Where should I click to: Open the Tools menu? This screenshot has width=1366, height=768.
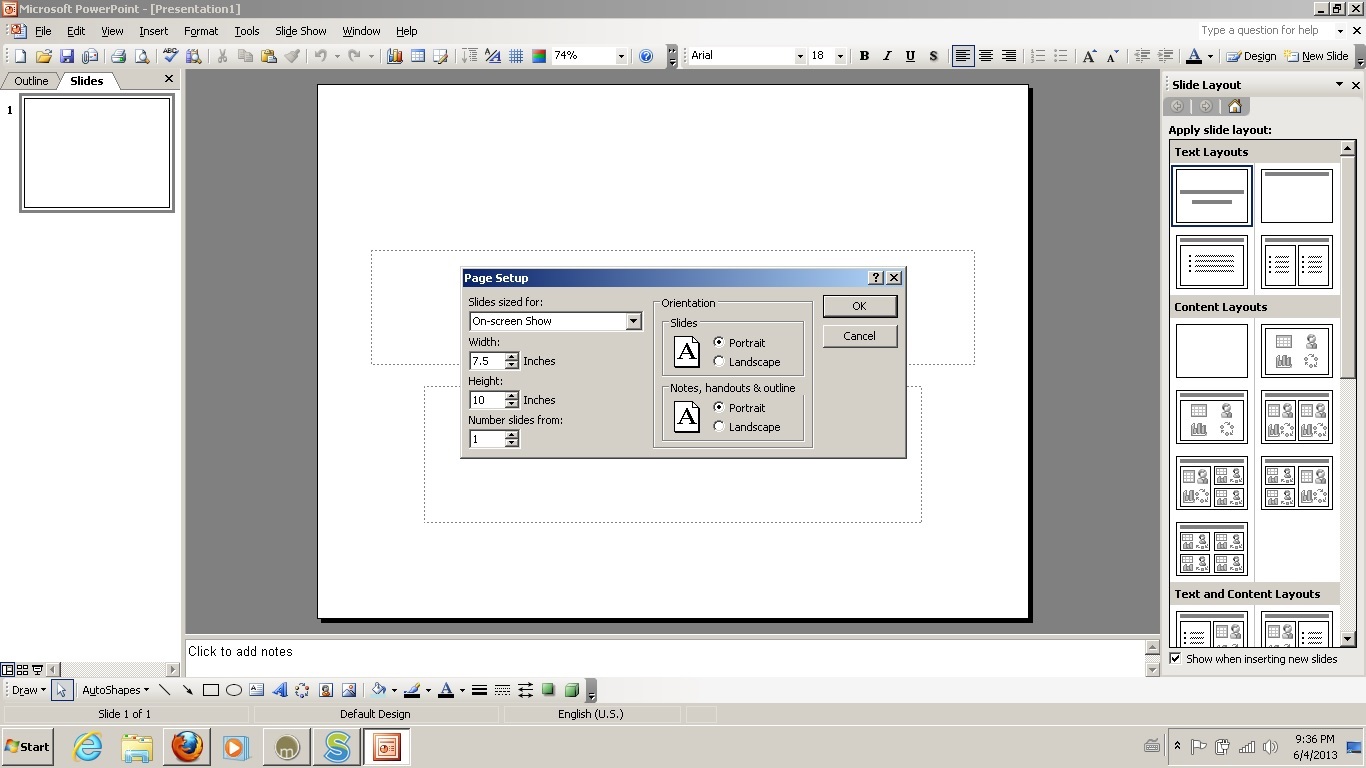coord(247,31)
